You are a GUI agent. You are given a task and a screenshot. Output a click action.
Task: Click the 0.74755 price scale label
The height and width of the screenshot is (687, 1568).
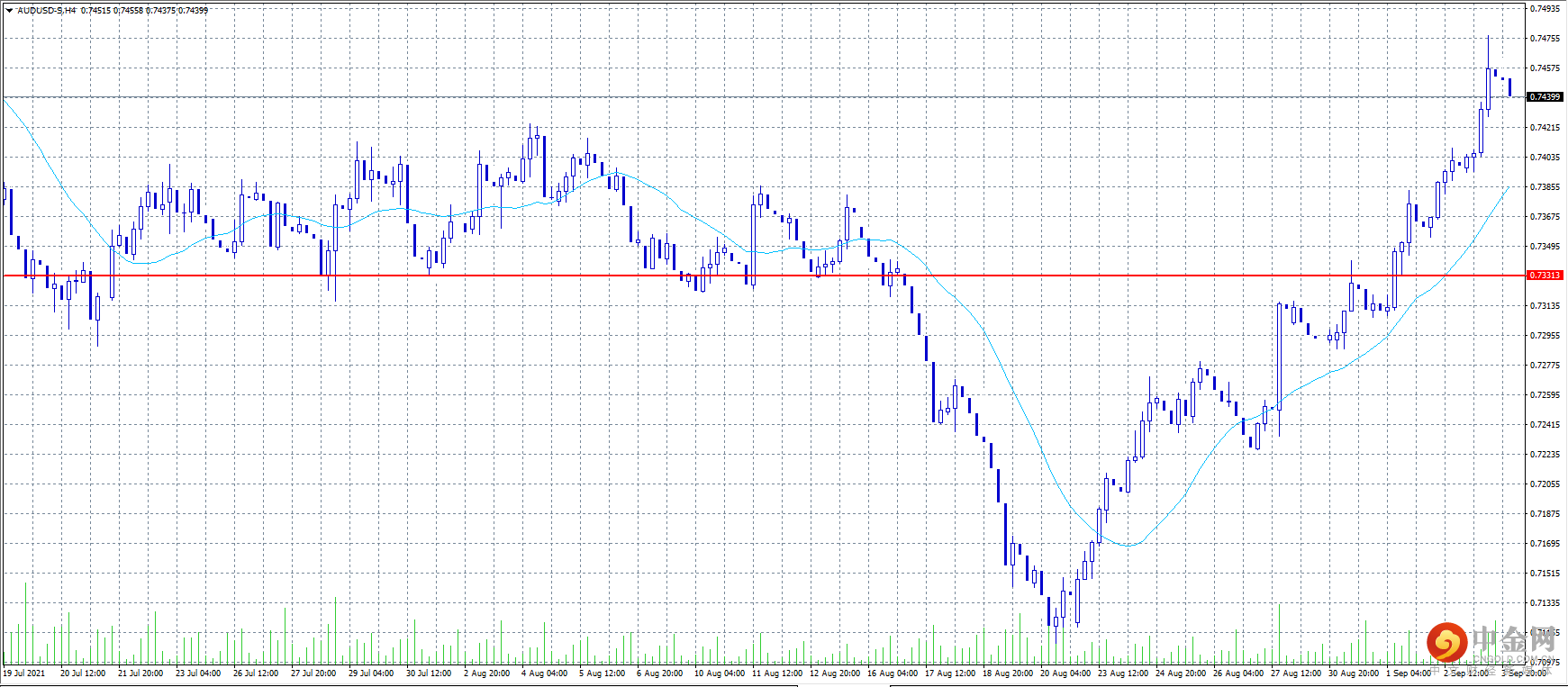tap(1545, 39)
